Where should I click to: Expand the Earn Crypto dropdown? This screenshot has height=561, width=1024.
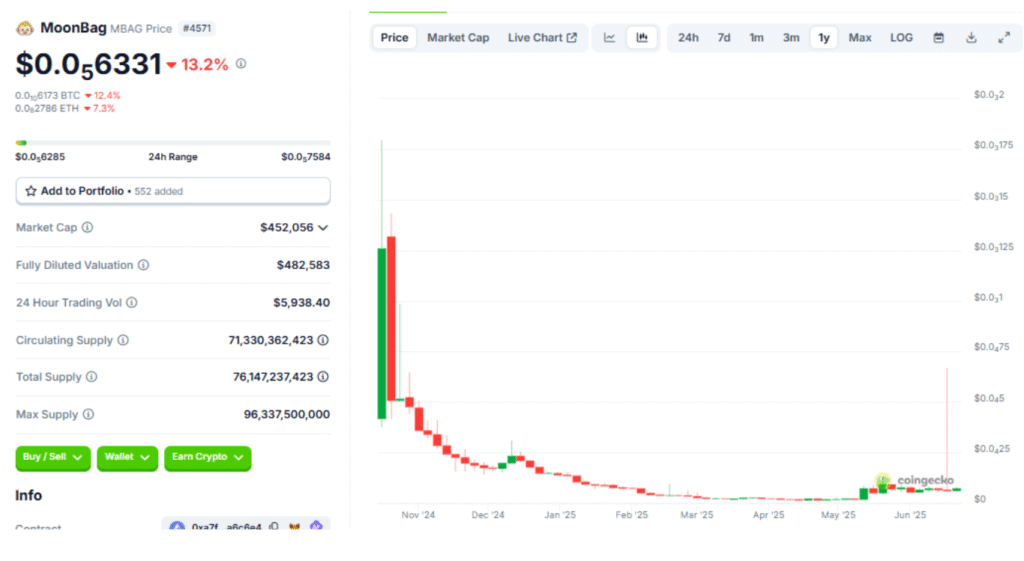pyautogui.click(x=207, y=457)
